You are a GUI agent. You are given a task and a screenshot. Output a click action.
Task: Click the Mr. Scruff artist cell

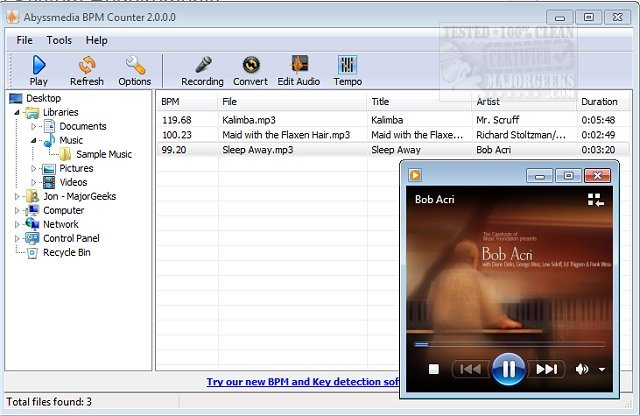pos(498,120)
